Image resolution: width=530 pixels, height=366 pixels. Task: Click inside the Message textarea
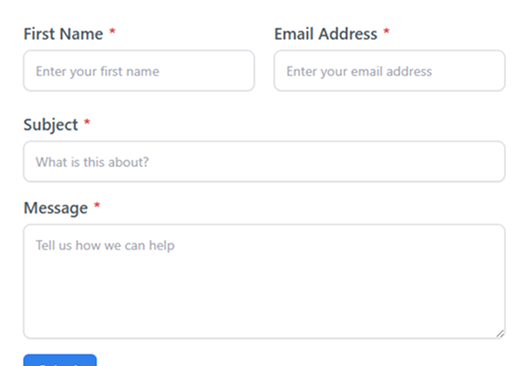tap(264, 281)
